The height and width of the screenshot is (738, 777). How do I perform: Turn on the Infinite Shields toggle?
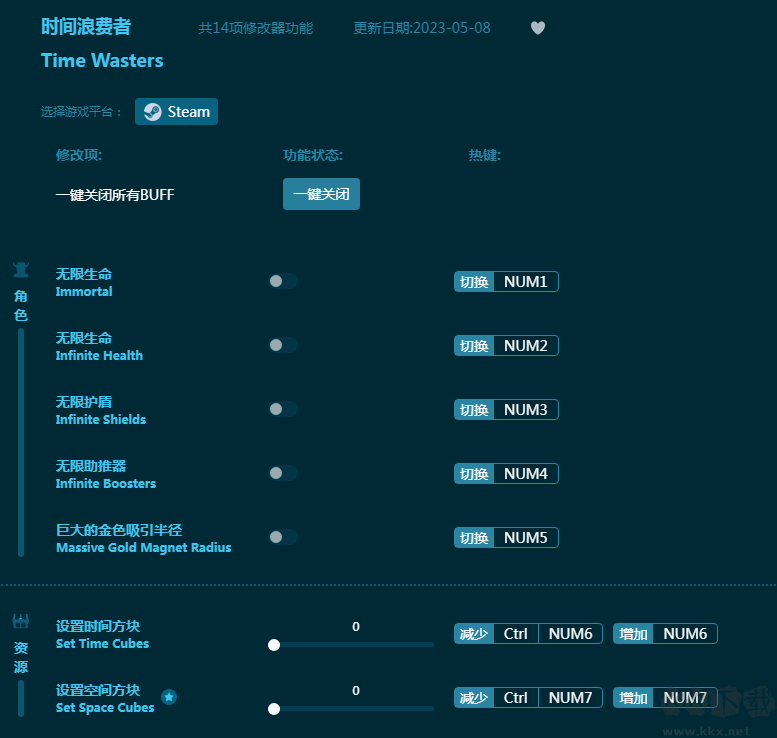283,409
